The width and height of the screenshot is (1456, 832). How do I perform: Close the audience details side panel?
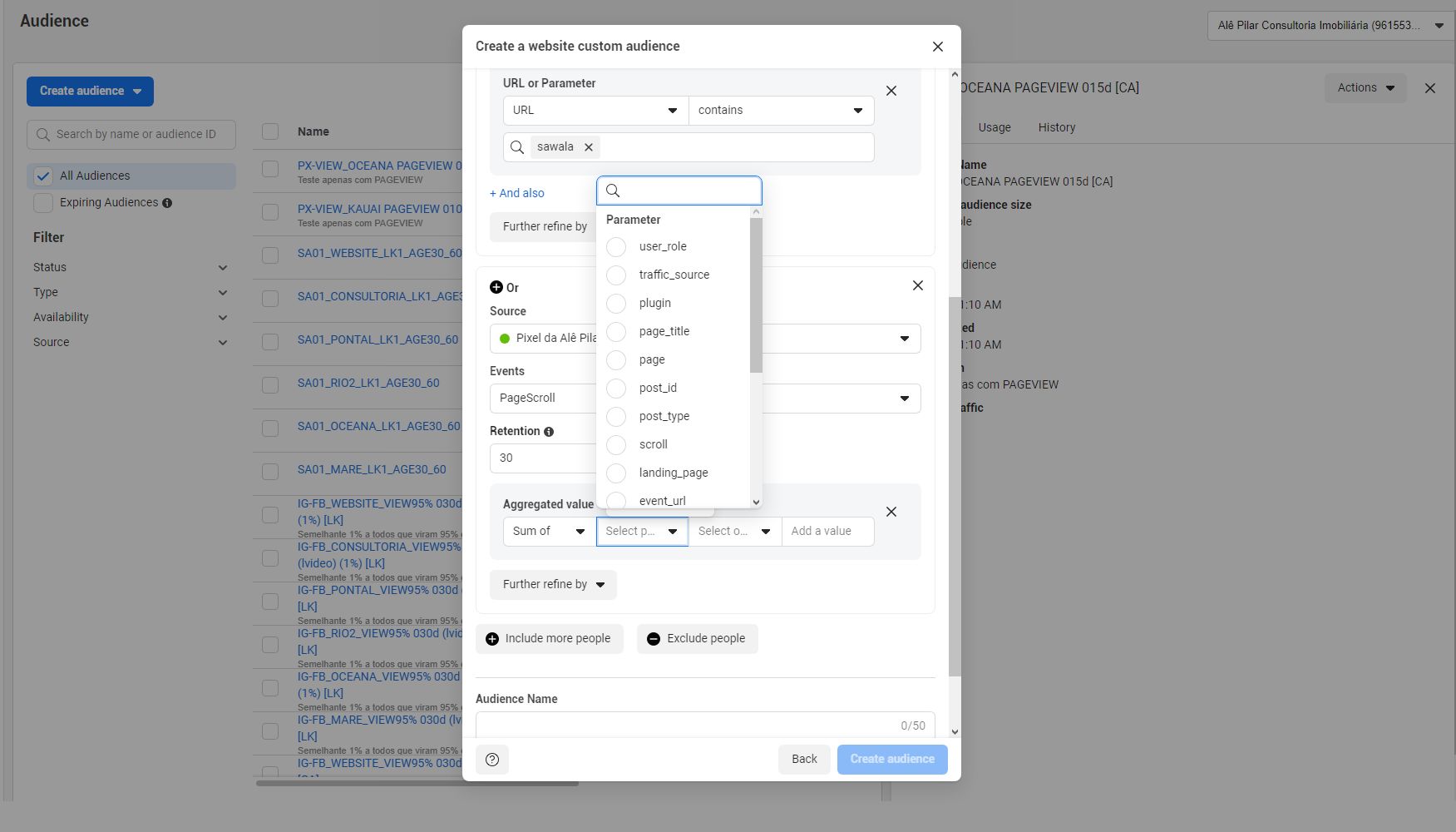(1429, 88)
